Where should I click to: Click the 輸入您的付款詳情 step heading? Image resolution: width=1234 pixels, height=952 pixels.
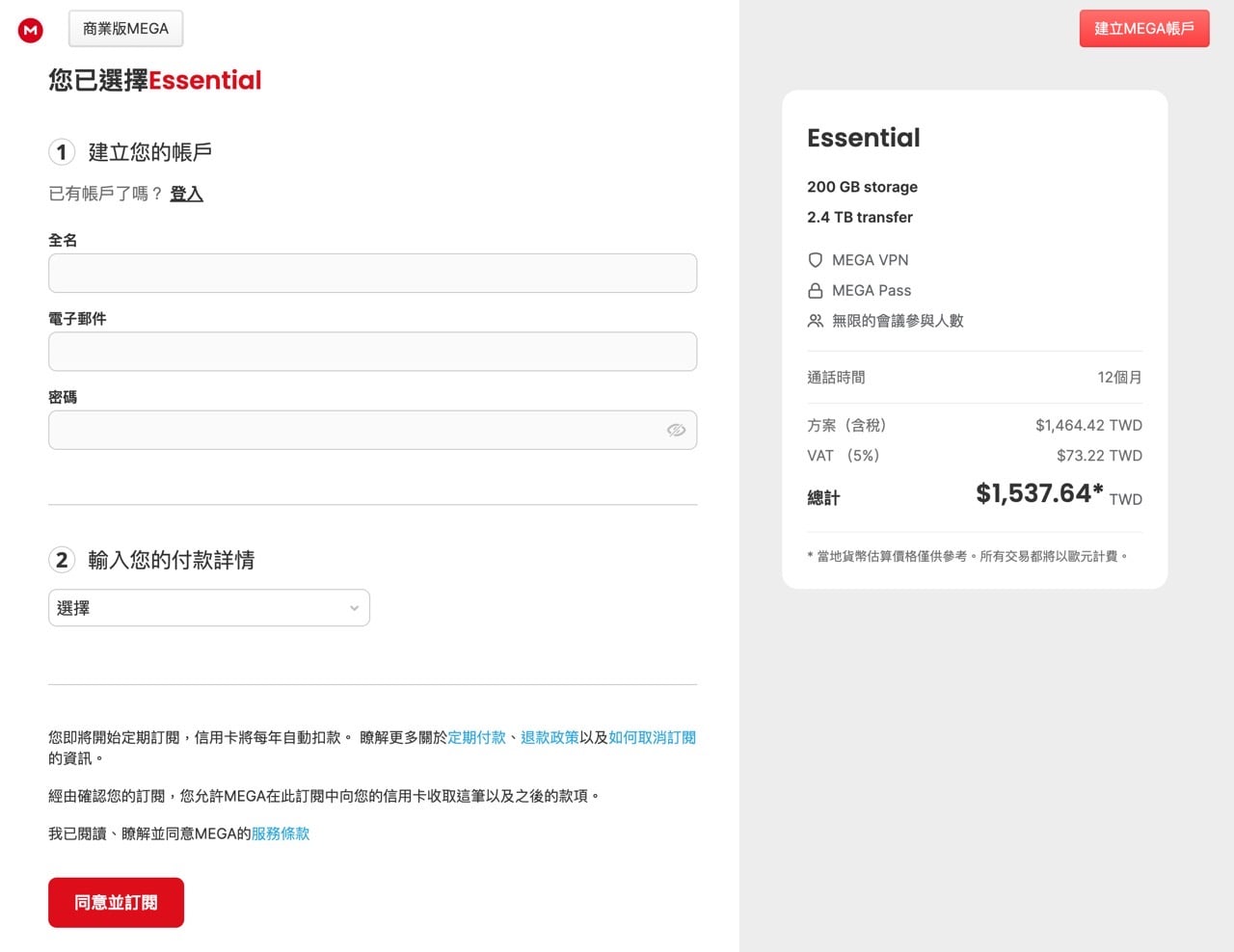[x=172, y=560]
